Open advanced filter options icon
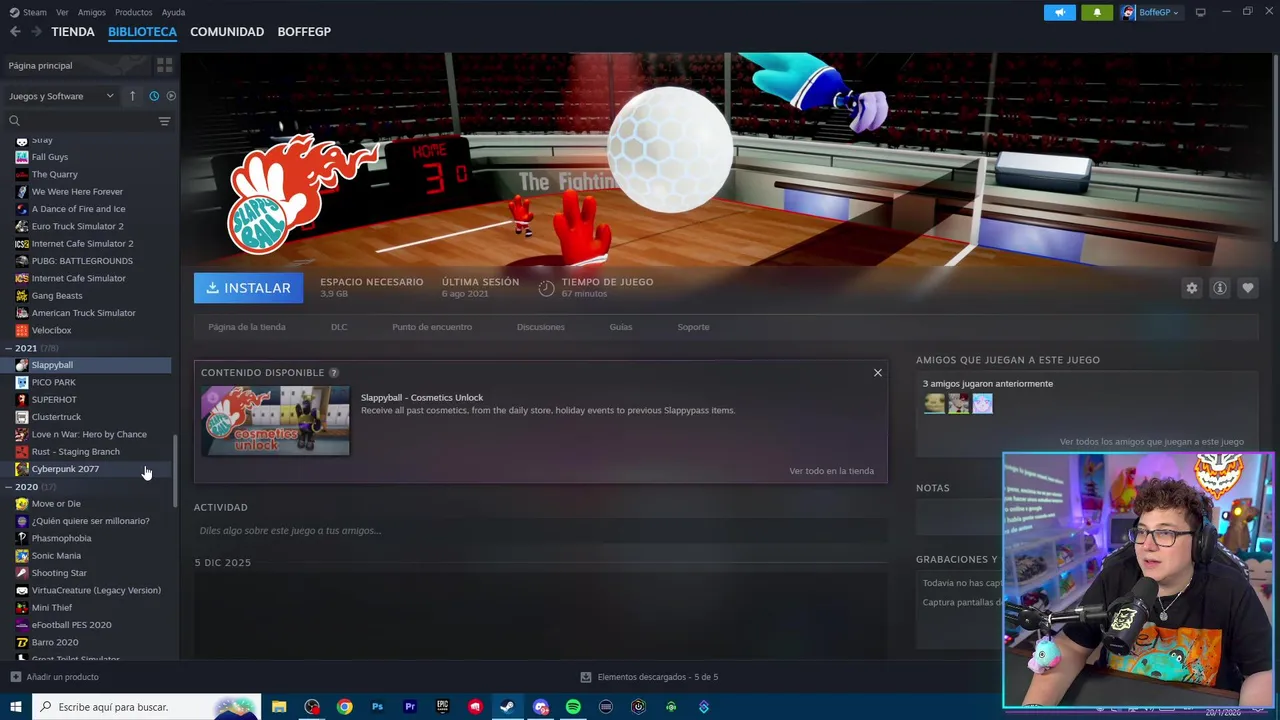This screenshot has width=1280, height=720. [x=164, y=121]
